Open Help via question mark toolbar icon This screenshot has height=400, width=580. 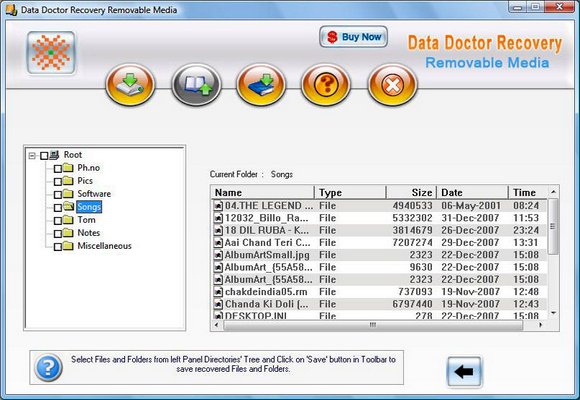[x=326, y=85]
